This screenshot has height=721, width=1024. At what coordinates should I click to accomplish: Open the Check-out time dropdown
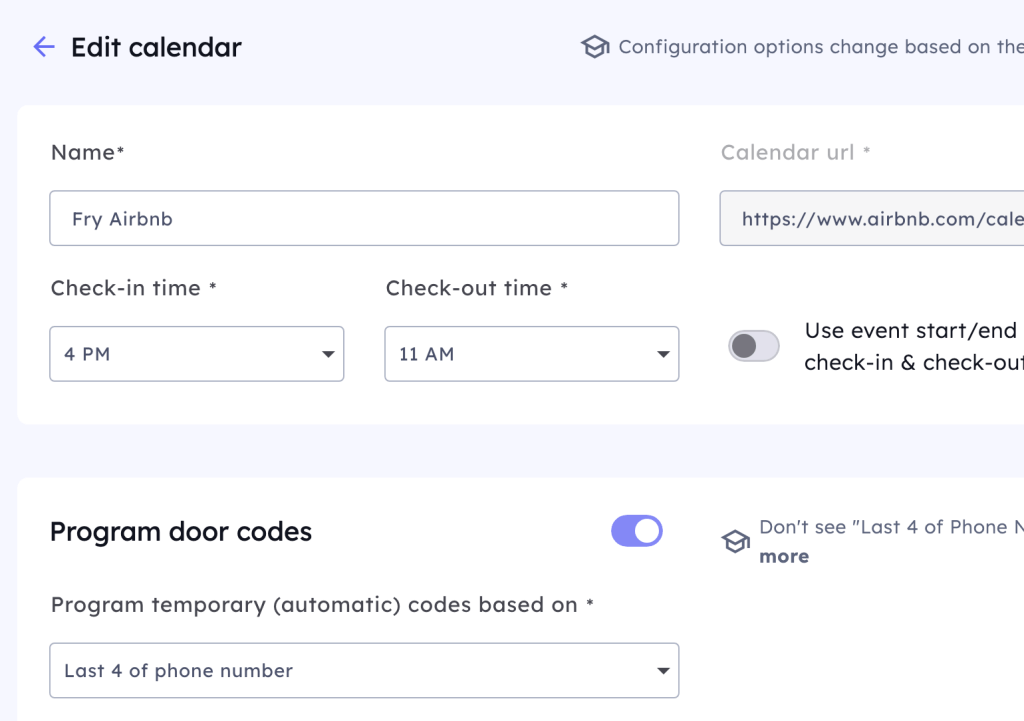click(x=531, y=354)
